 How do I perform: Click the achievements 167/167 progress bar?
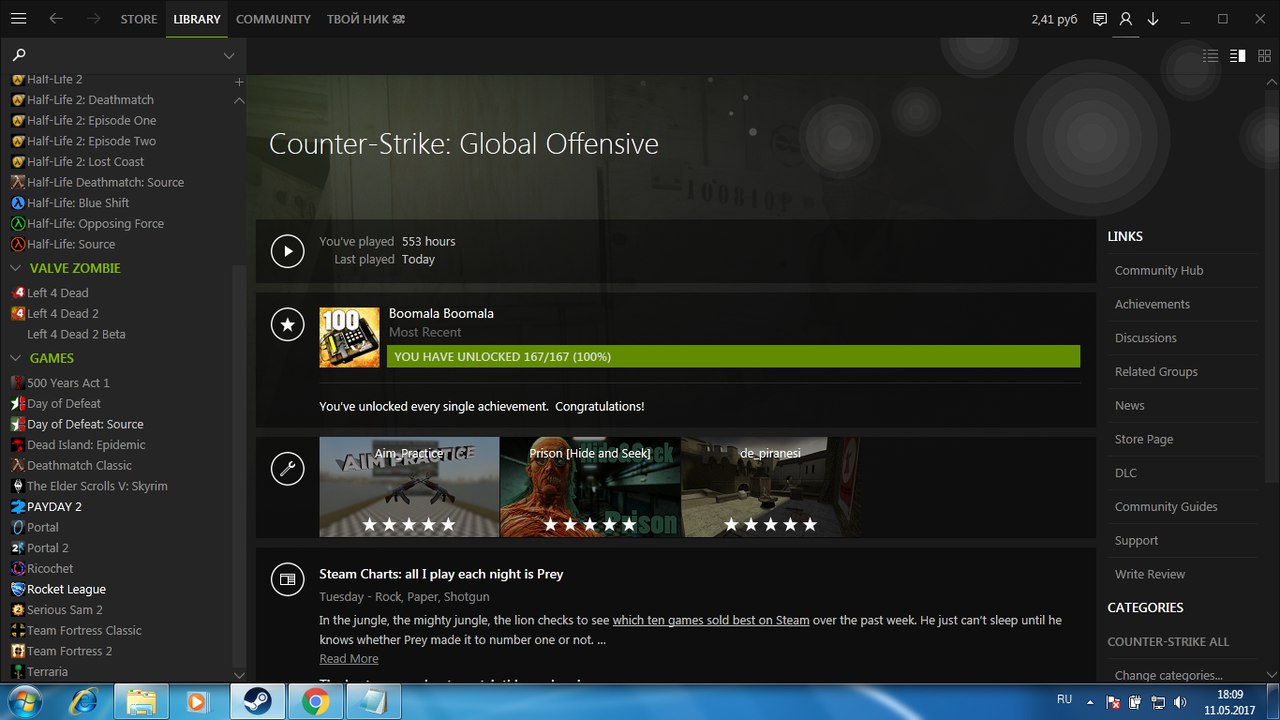pyautogui.click(x=733, y=357)
